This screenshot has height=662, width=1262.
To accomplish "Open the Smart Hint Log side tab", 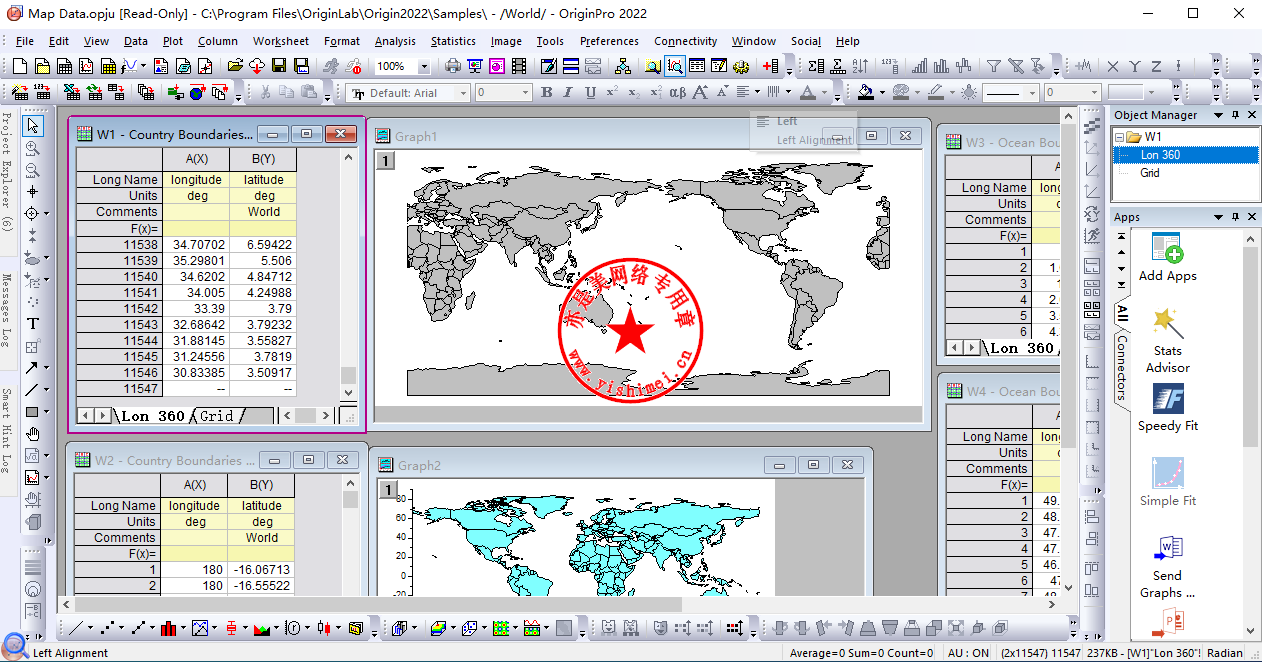I will coord(7,431).
